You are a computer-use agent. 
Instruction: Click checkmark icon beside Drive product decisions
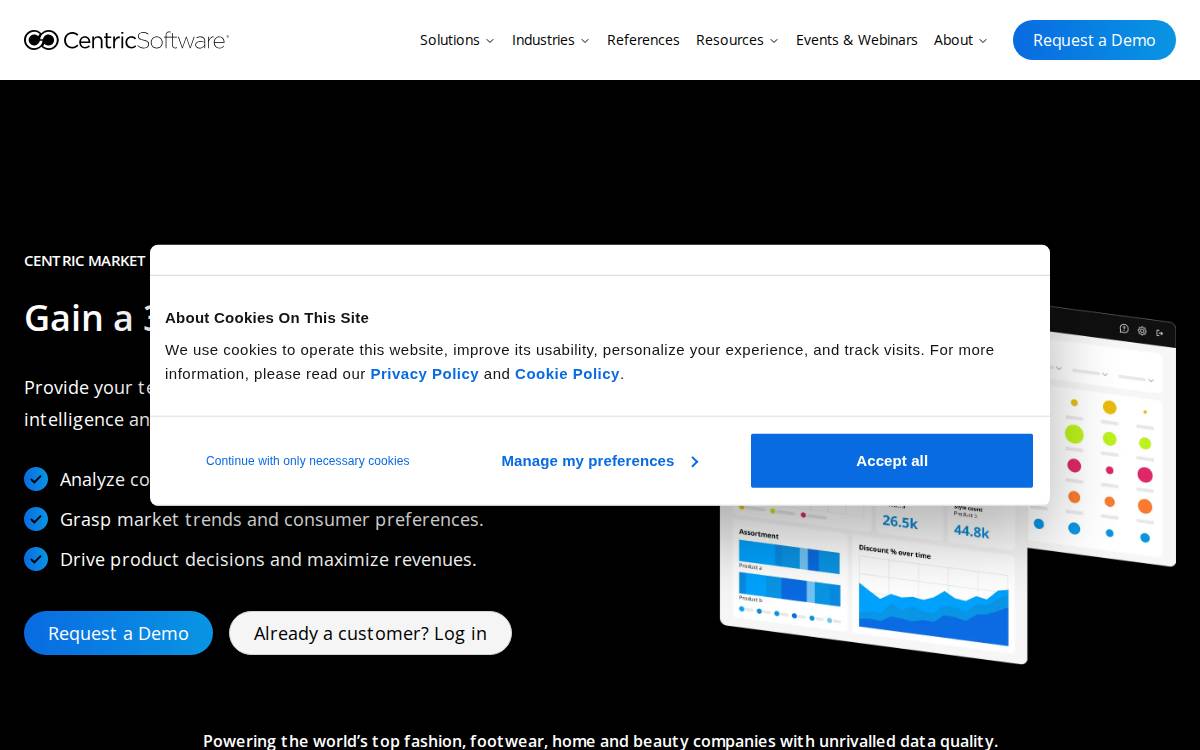coord(36,559)
